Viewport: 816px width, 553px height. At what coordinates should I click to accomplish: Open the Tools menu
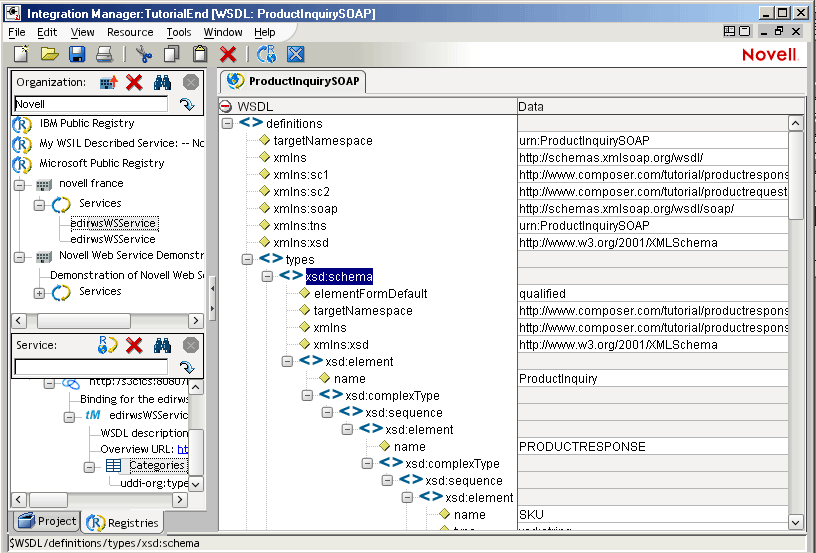tap(178, 32)
